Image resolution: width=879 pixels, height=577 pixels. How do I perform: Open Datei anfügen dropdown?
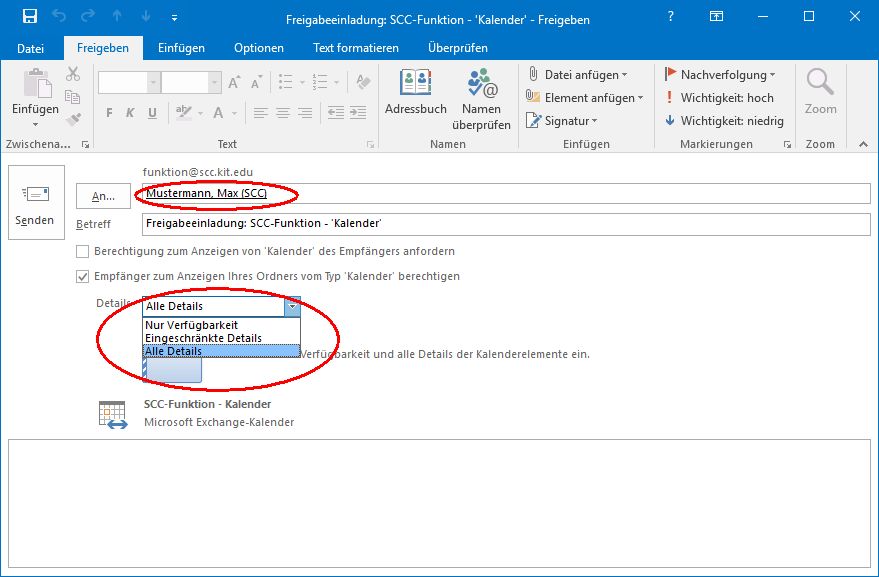pyautogui.click(x=577, y=75)
